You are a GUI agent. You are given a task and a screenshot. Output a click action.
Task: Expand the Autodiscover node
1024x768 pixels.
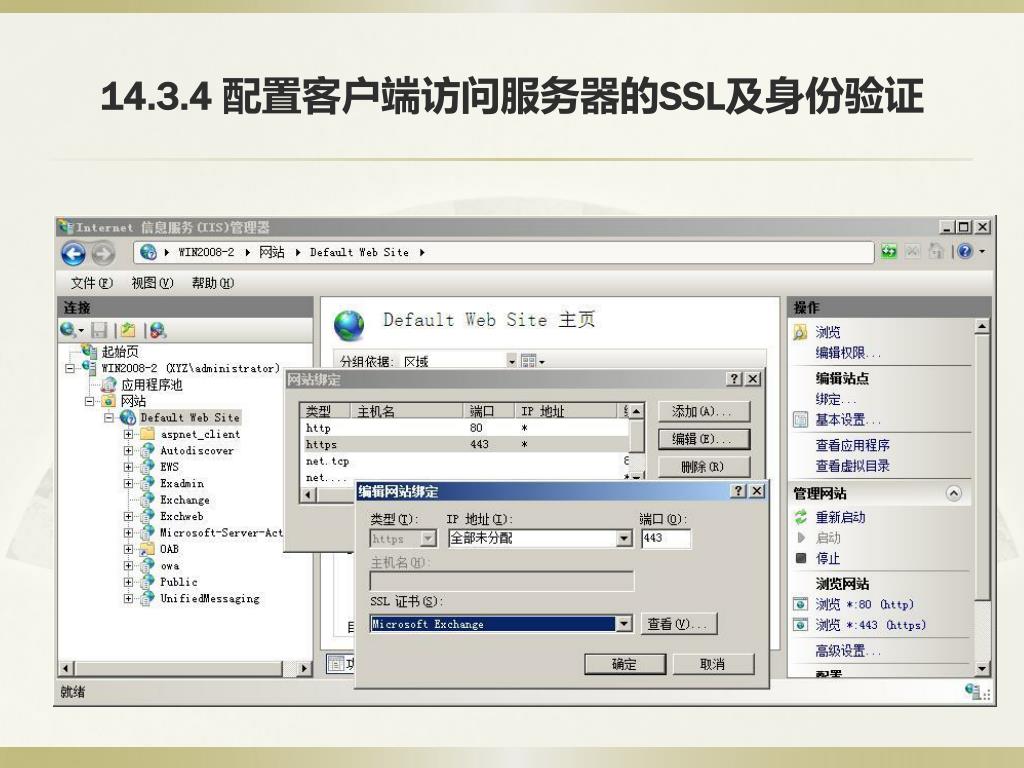[129, 451]
